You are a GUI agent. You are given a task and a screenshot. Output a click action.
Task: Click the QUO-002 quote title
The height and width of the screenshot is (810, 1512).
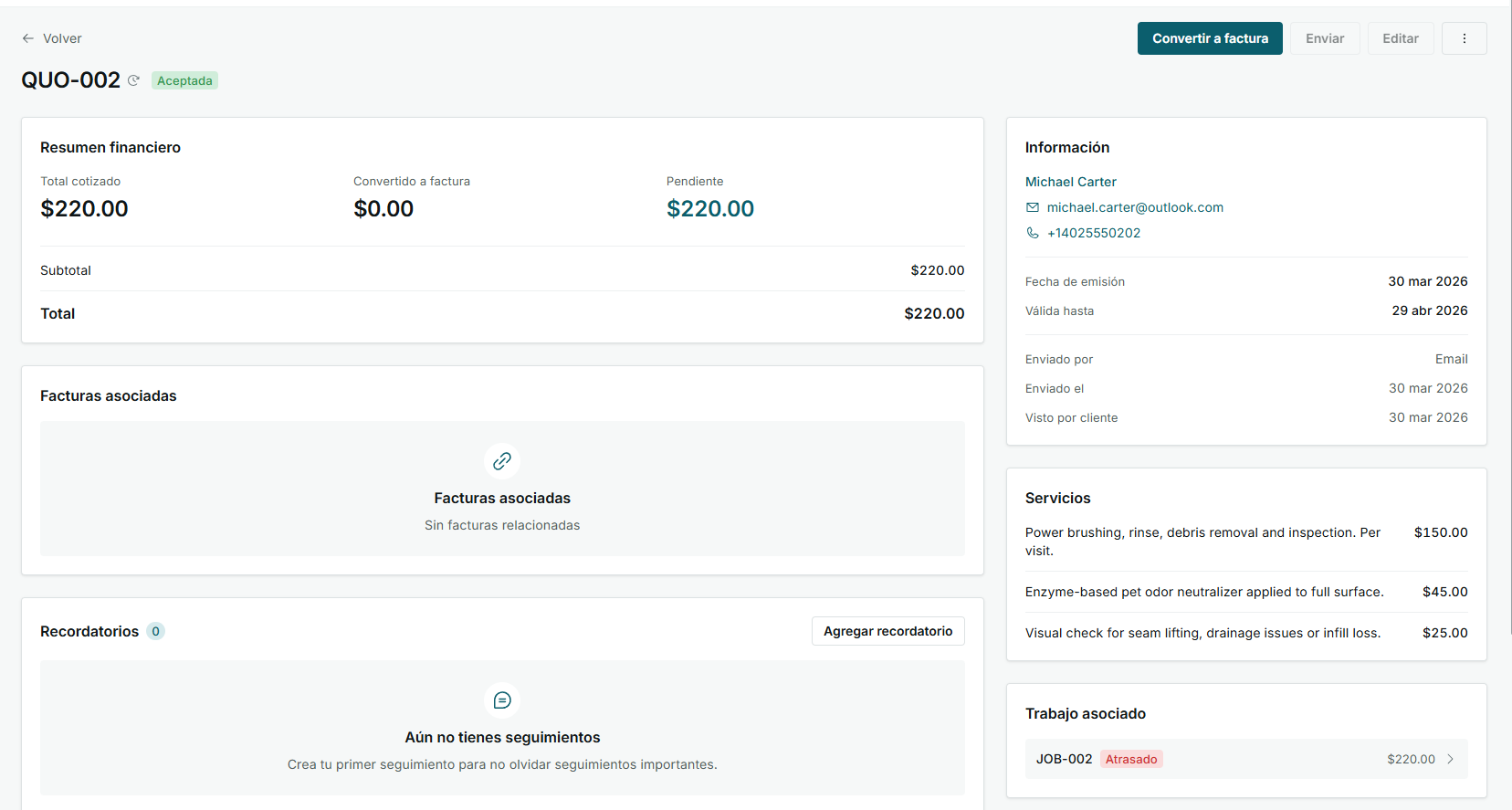71,80
